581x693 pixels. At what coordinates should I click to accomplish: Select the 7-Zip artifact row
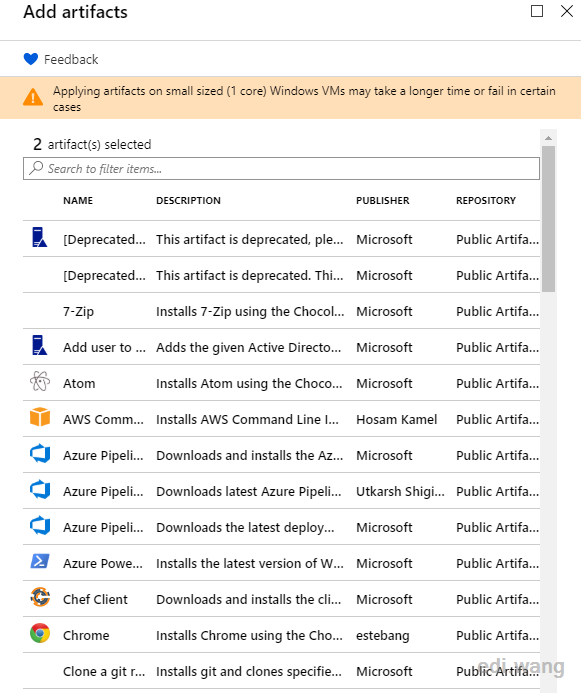tap(281, 311)
